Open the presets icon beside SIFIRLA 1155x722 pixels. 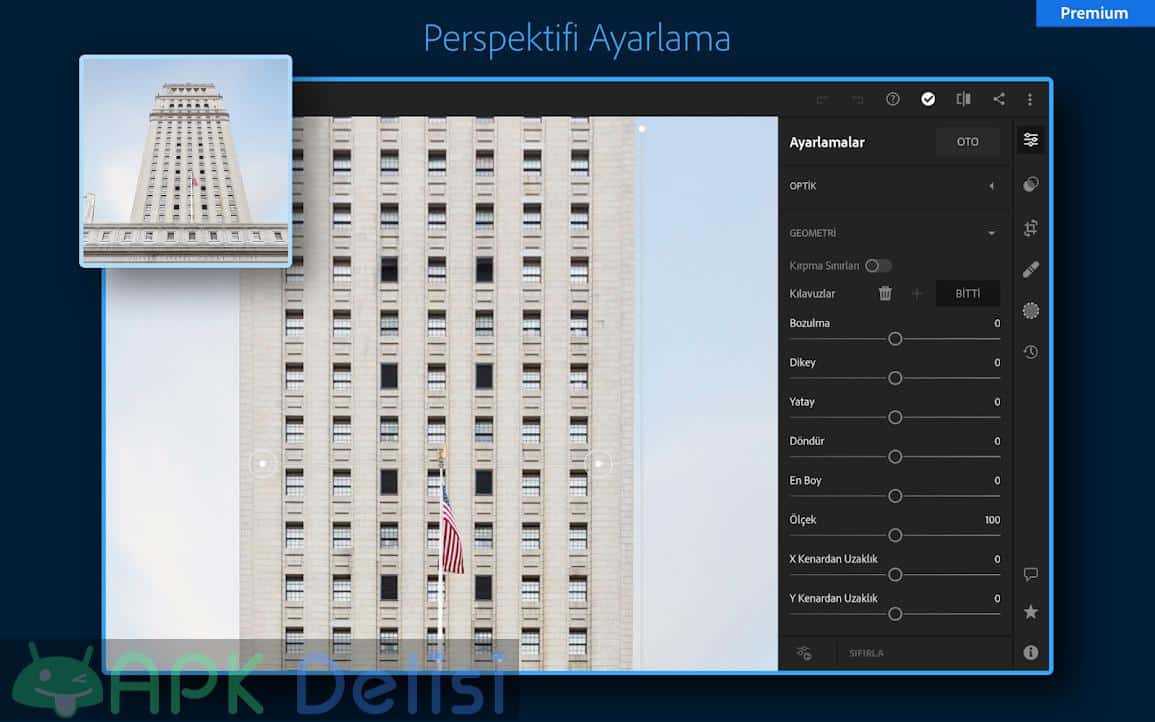click(804, 653)
